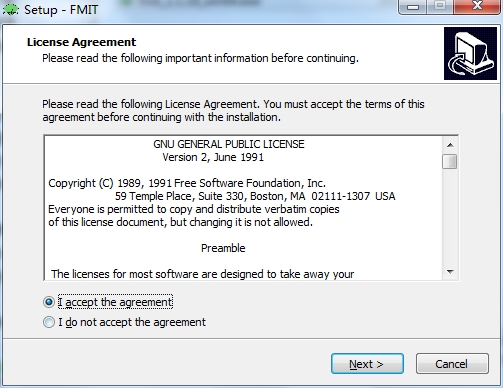Image resolution: width=503 pixels, height=388 pixels.
Task: Click the "Preamble" heading in license text
Action: tap(223, 248)
